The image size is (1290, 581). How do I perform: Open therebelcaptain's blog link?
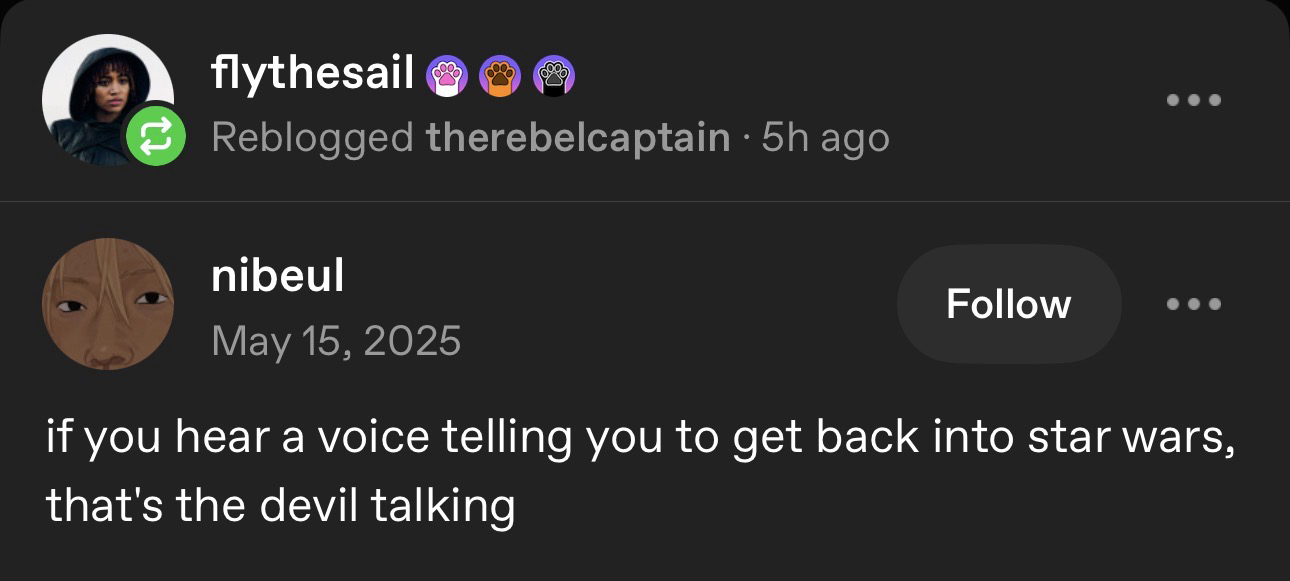pos(578,137)
